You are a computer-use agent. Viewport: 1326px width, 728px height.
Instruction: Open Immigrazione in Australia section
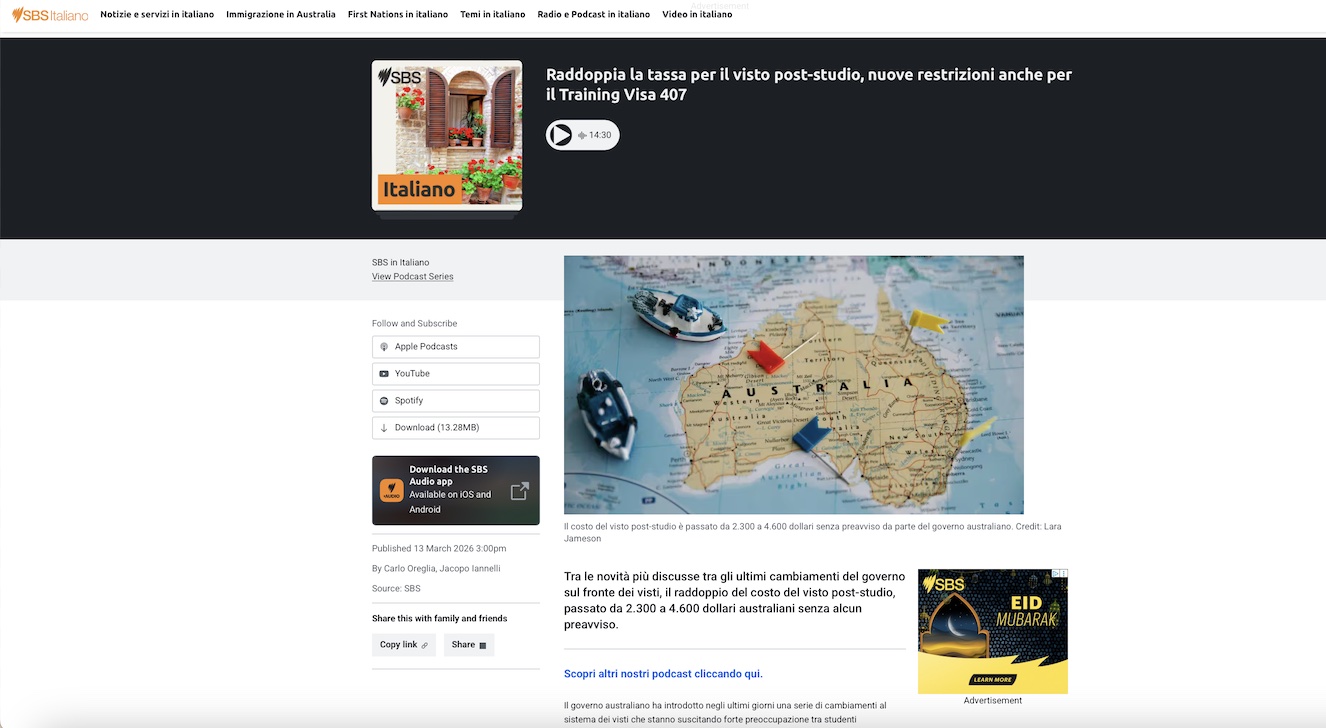click(x=281, y=15)
